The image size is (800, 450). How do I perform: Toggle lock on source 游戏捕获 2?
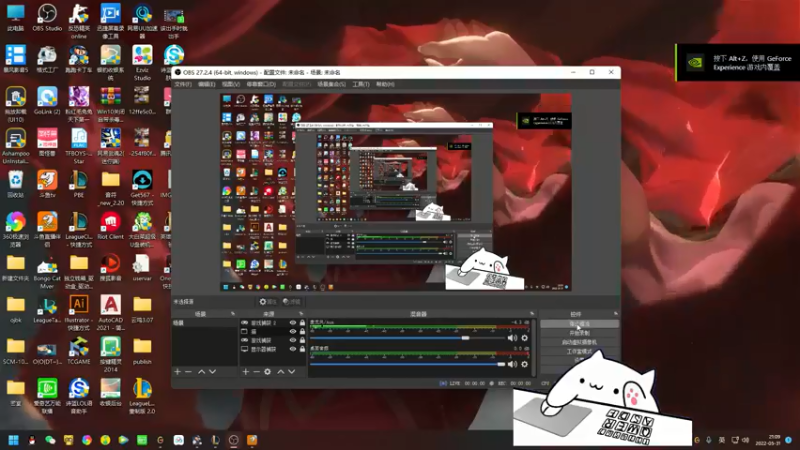(303, 323)
